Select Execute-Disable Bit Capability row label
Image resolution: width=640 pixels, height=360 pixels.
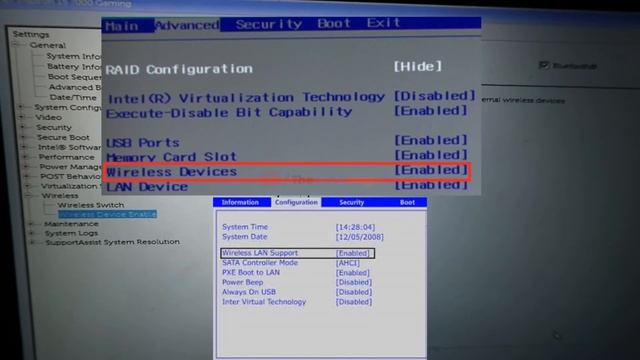coord(229,113)
